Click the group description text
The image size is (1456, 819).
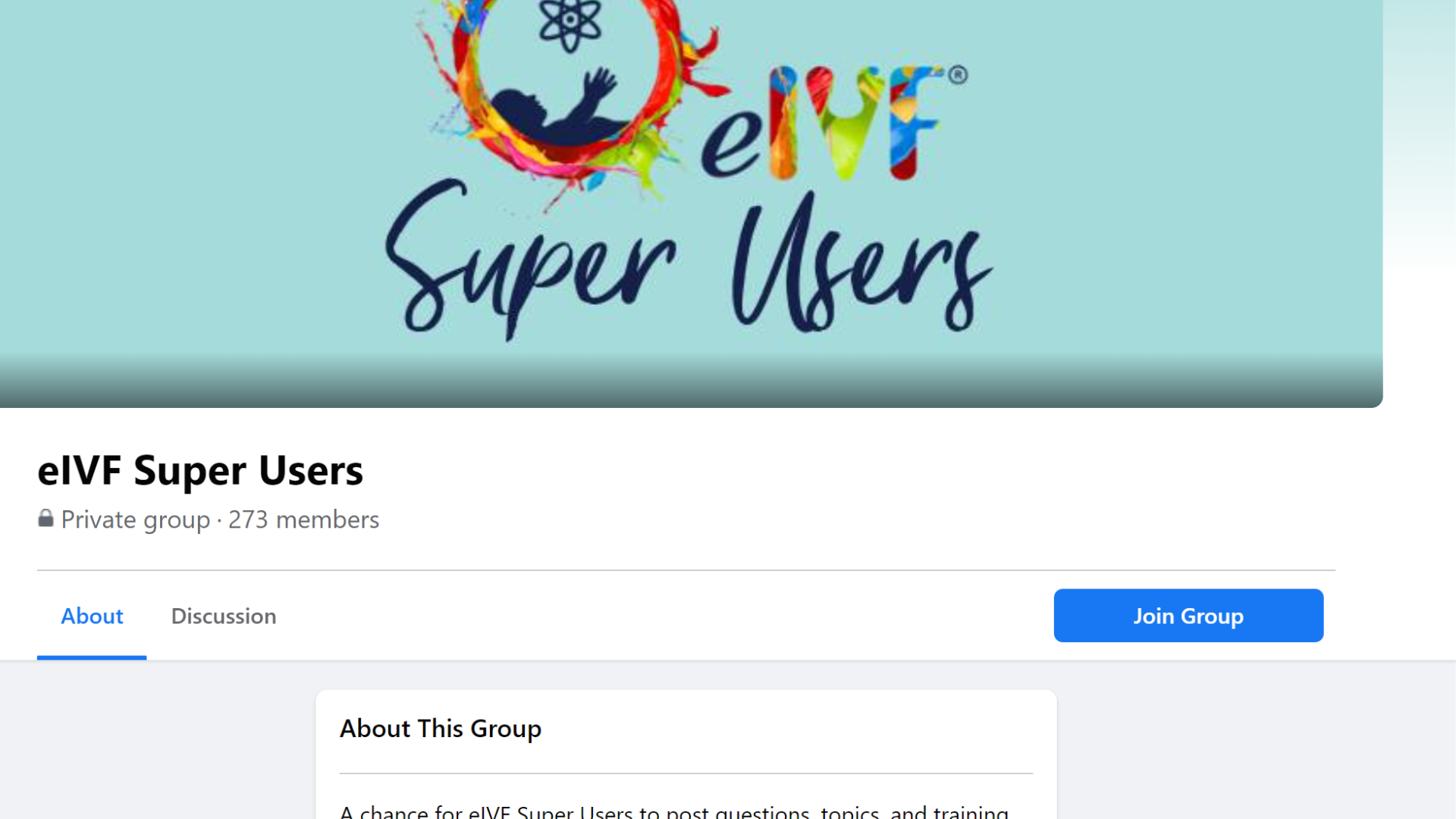(x=674, y=811)
